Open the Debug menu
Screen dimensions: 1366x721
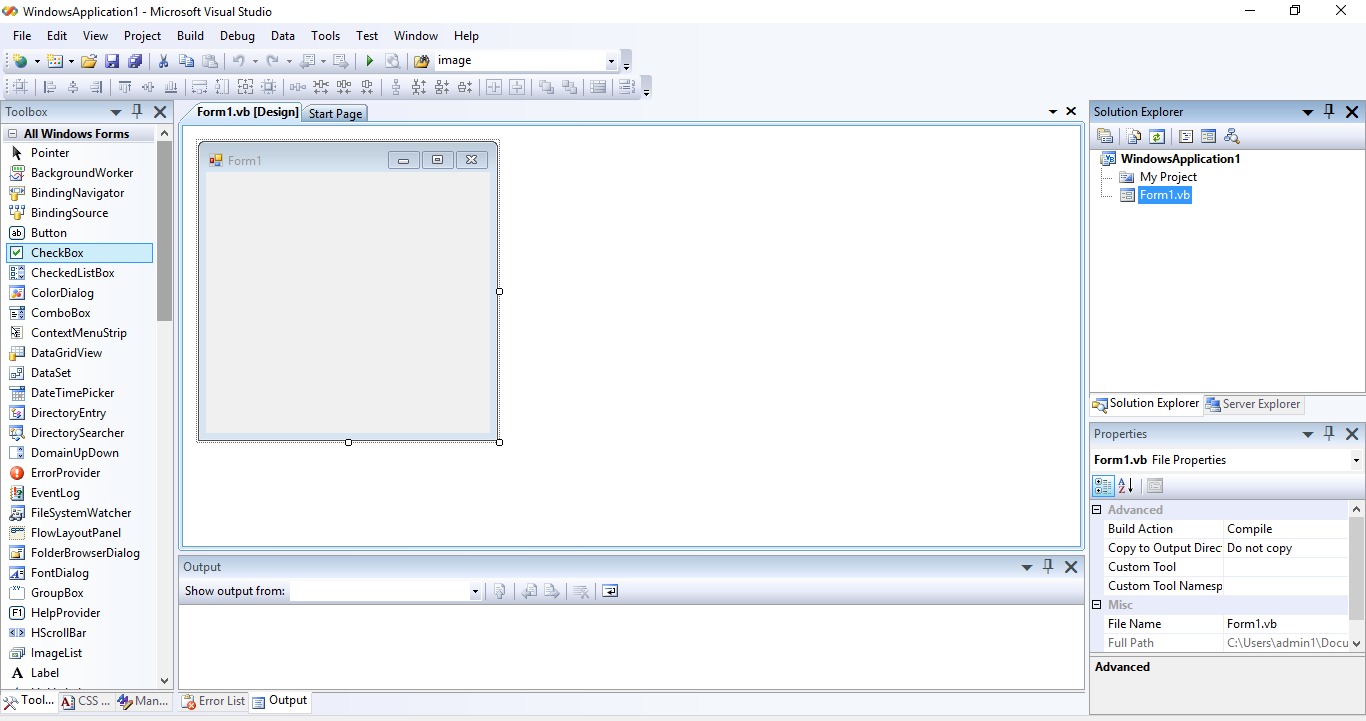[238, 36]
